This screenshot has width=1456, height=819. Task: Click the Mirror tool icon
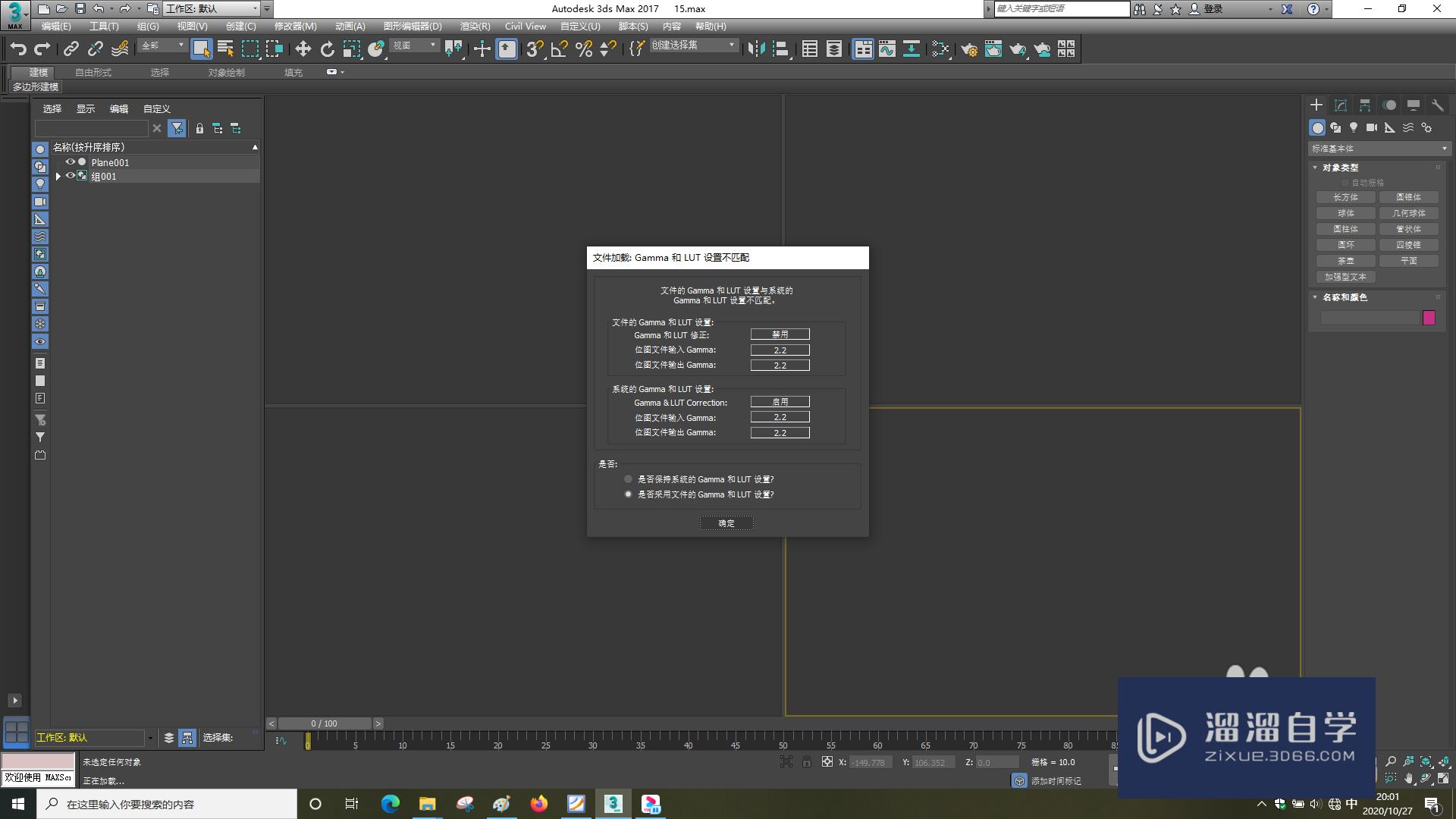click(x=756, y=49)
